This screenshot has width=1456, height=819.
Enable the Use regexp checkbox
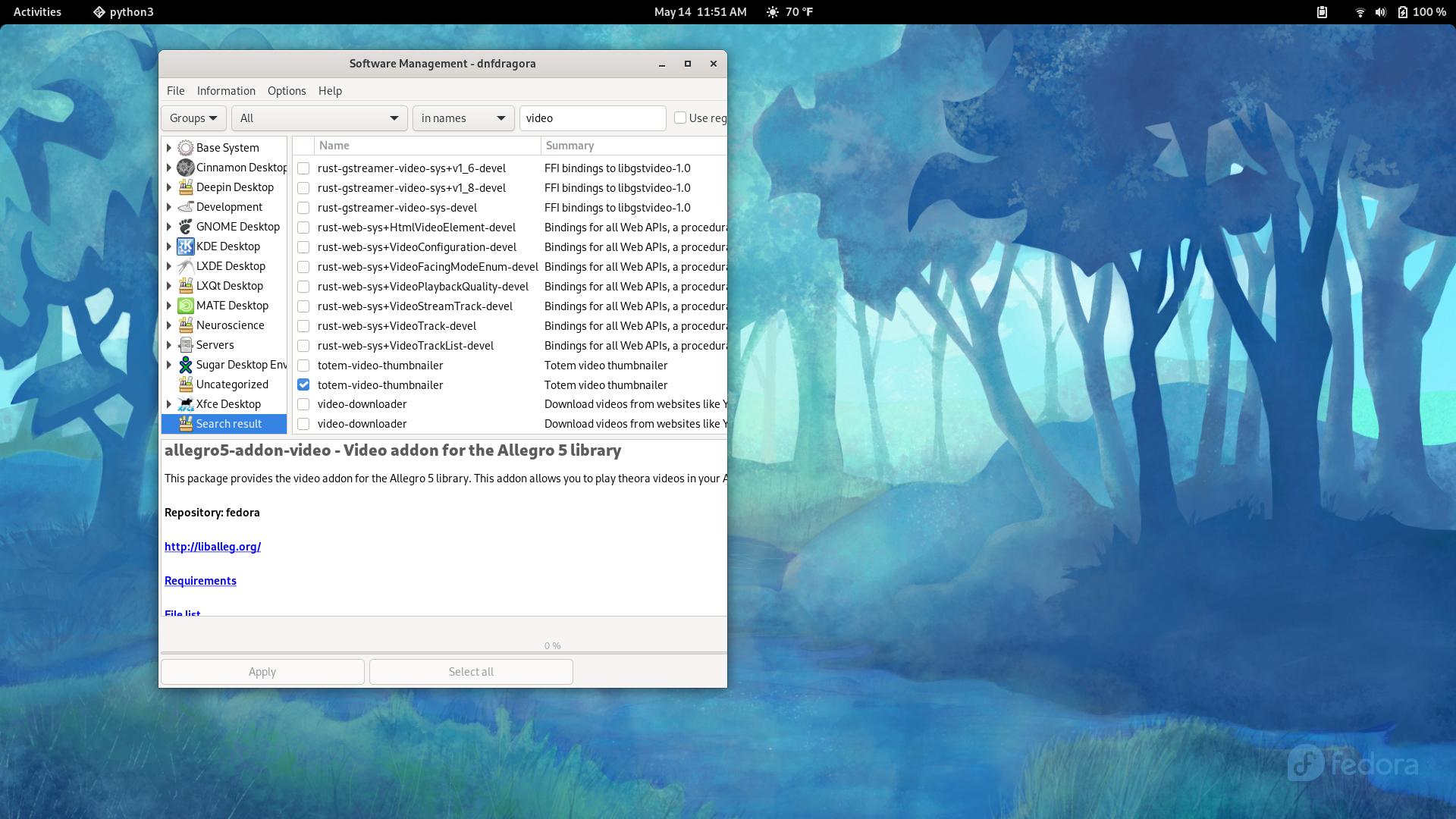click(680, 118)
